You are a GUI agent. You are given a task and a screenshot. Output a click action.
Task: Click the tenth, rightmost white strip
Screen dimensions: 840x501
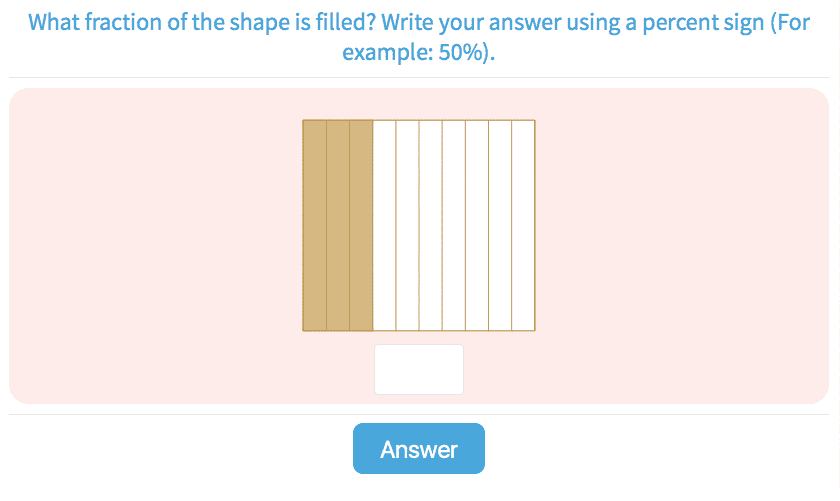click(523, 225)
